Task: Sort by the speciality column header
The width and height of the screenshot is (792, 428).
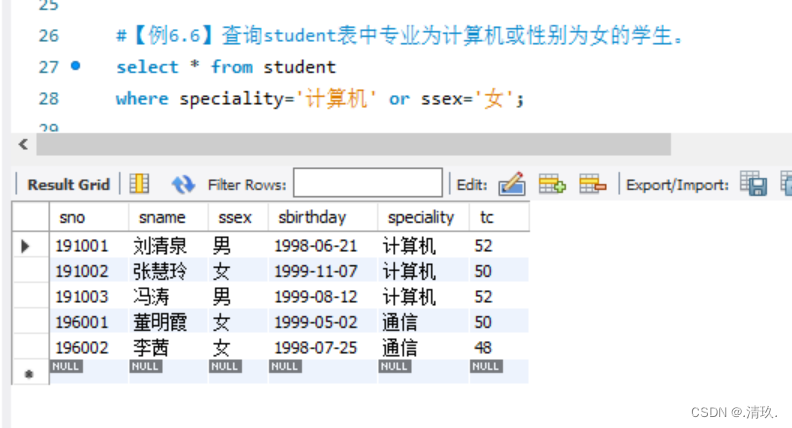Action: click(421, 217)
